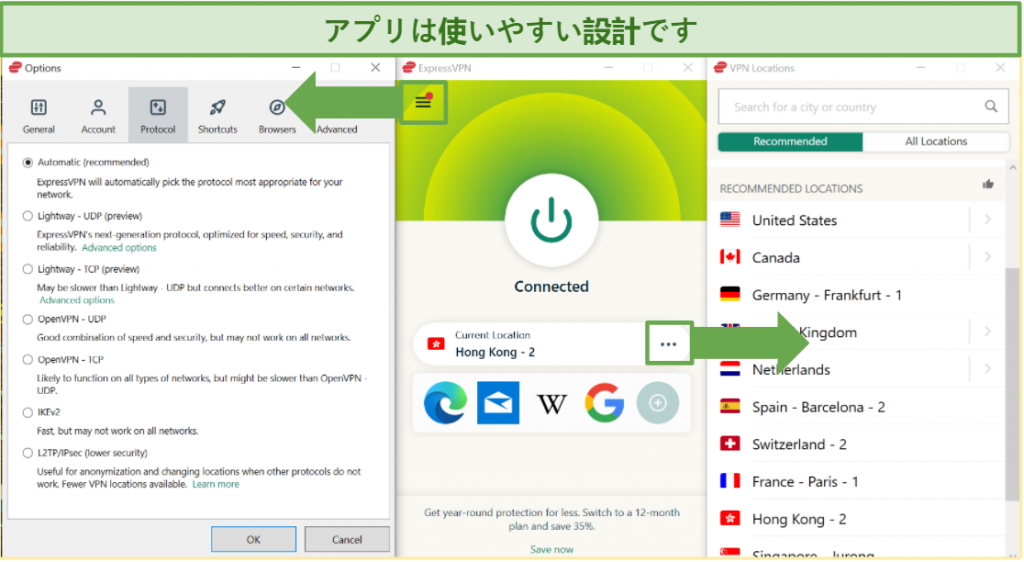Click the Germany flag icon
The height and width of the screenshot is (562, 1024).
729,294
